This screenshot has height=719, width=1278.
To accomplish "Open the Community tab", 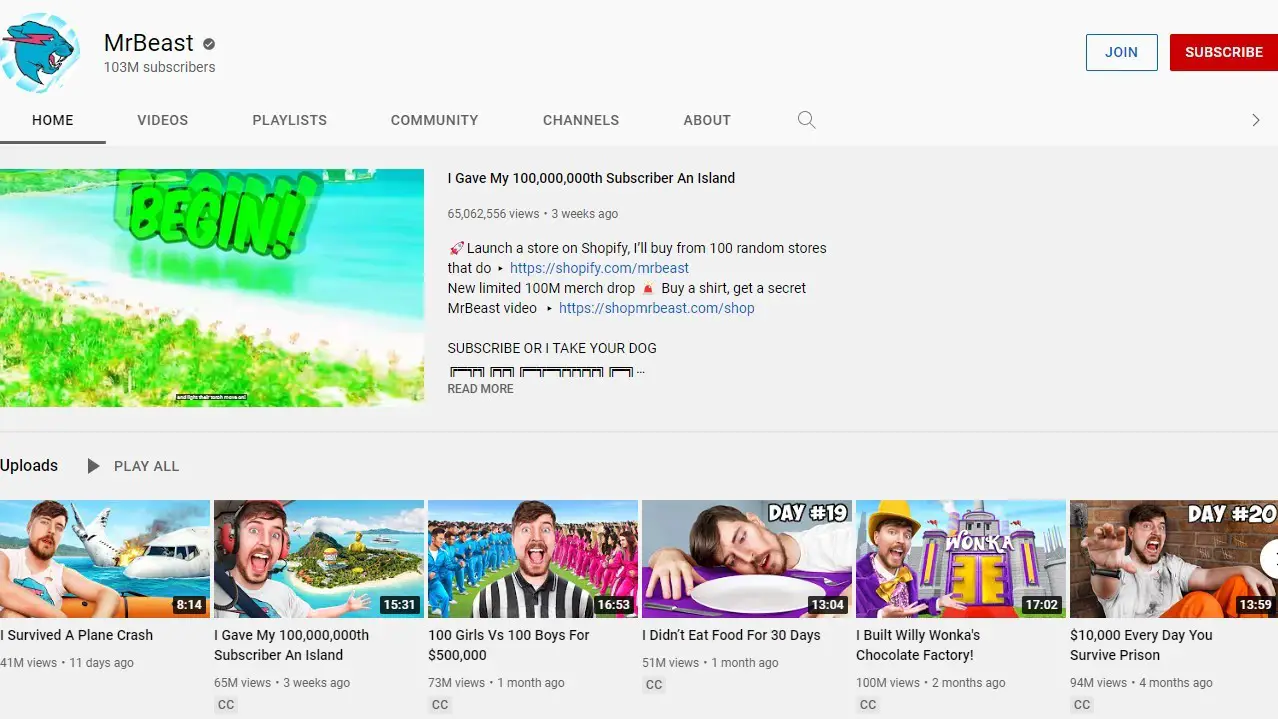I will [435, 120].
